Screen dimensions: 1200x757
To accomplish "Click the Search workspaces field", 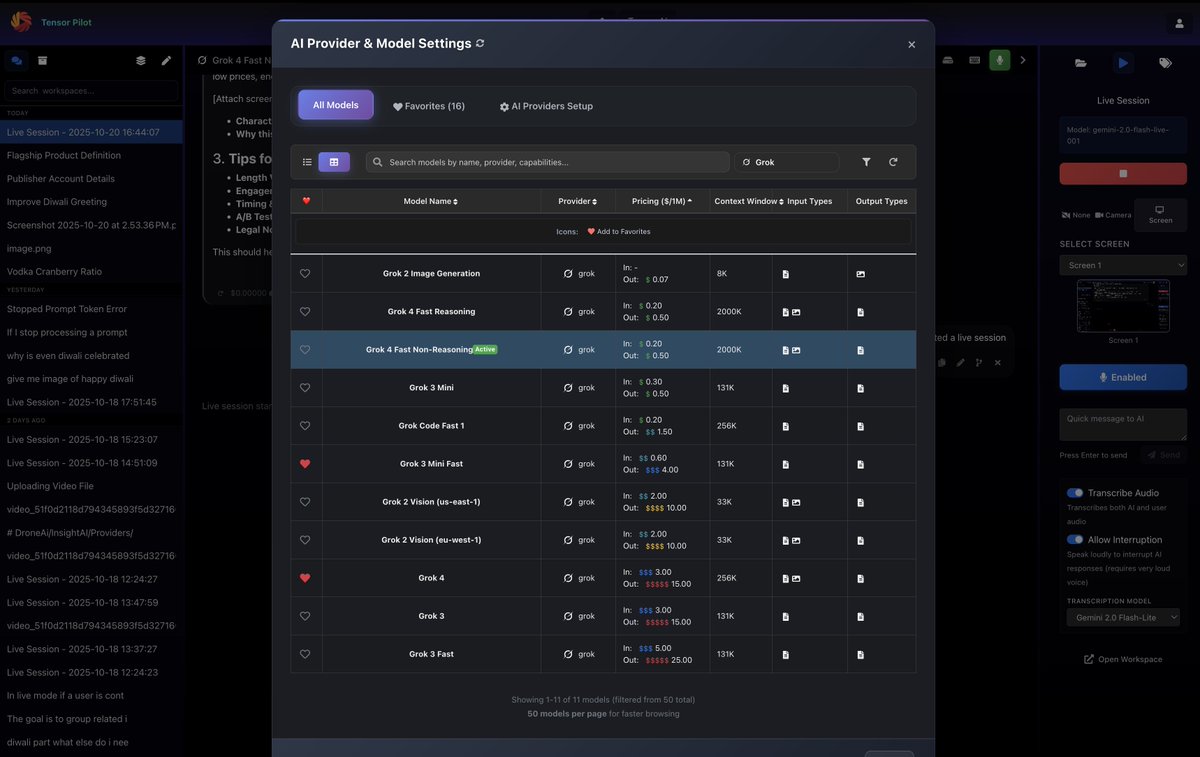I will (x=92, y=91).
